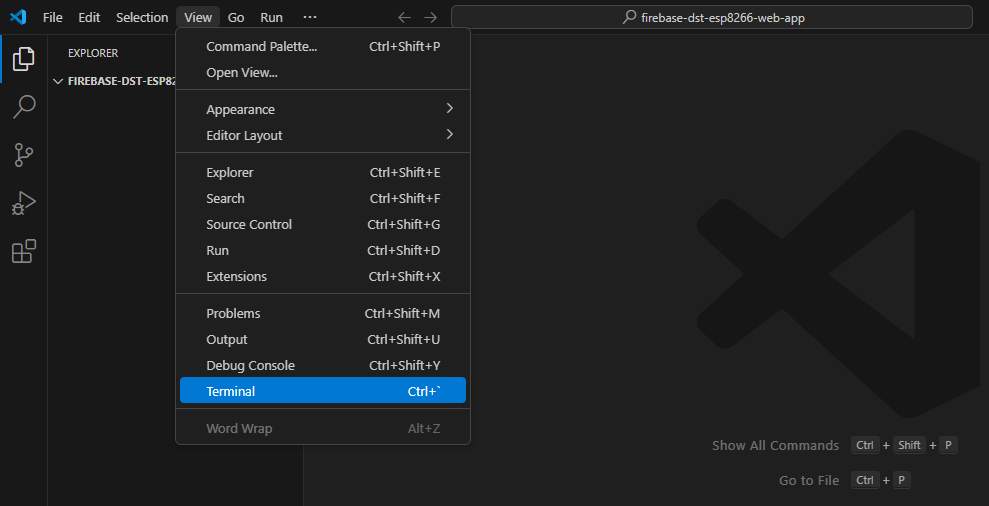Open the Explorer icon in activity bar
This screenshot has height=506, width=989.
[23, 59]
